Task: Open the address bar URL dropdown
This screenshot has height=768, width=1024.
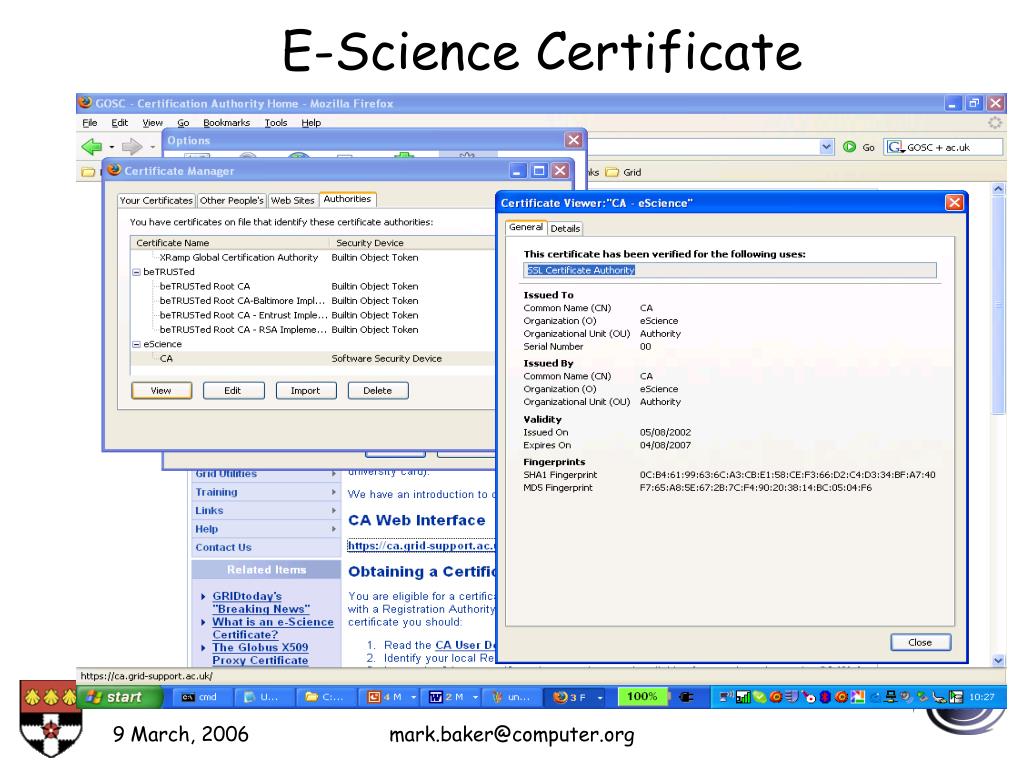Action: coord(826,147)
